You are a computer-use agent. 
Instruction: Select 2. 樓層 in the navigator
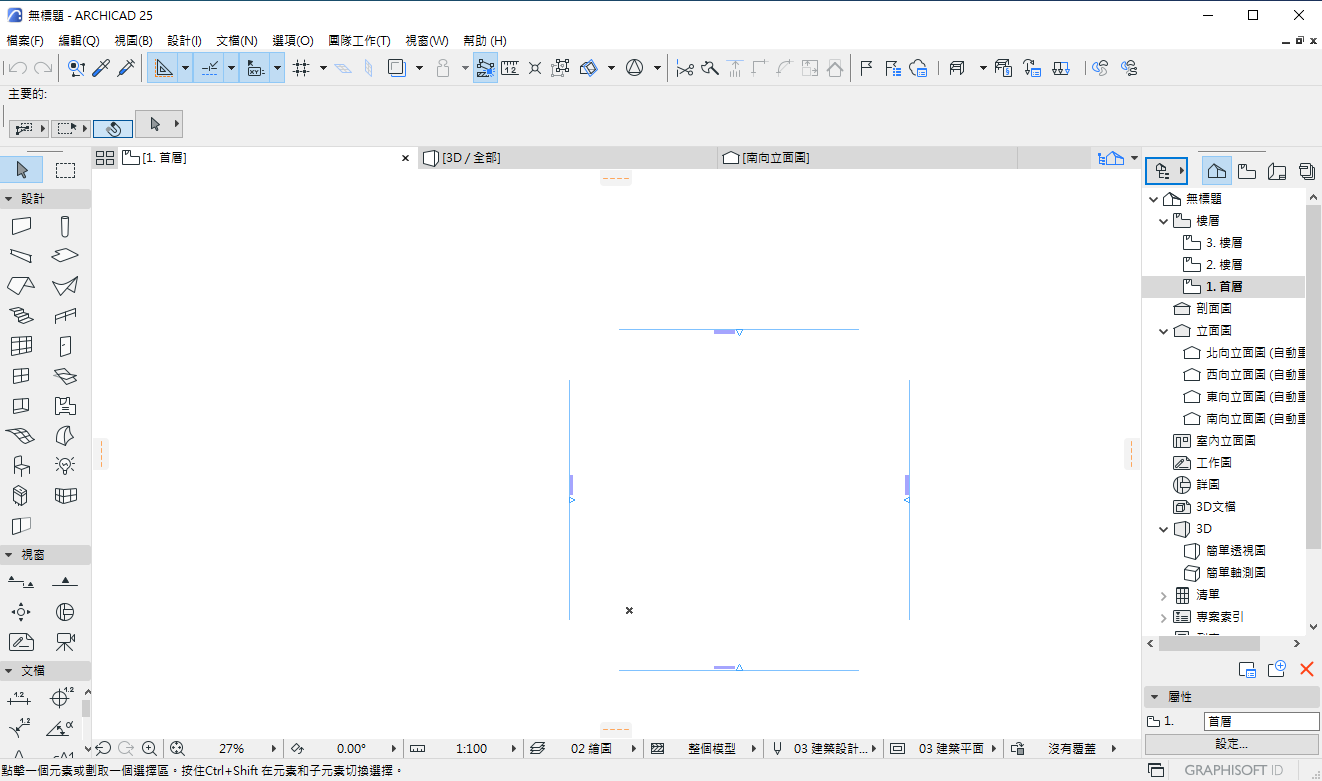coord(1223,265)
